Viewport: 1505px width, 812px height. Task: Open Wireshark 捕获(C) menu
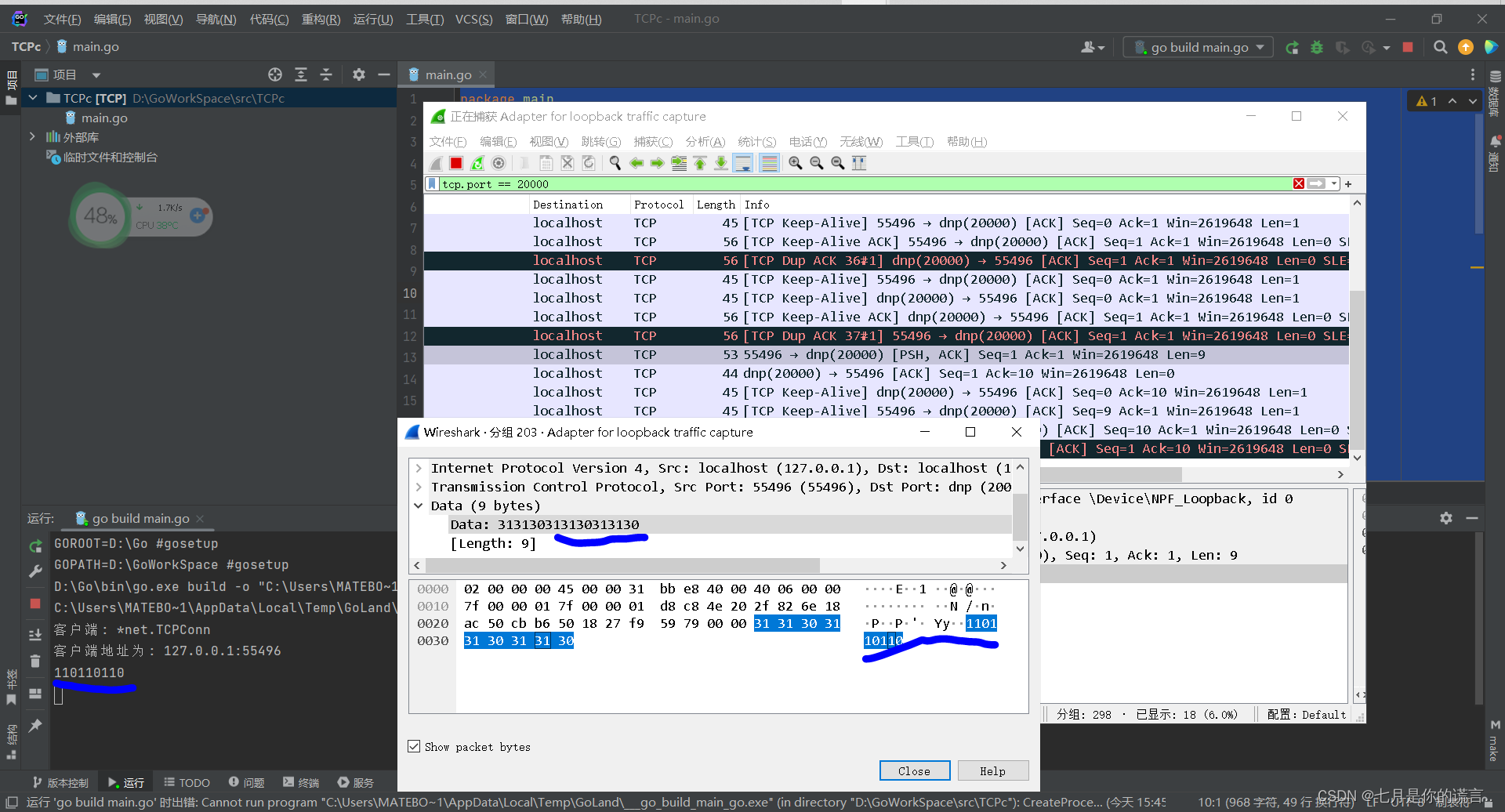653,142
